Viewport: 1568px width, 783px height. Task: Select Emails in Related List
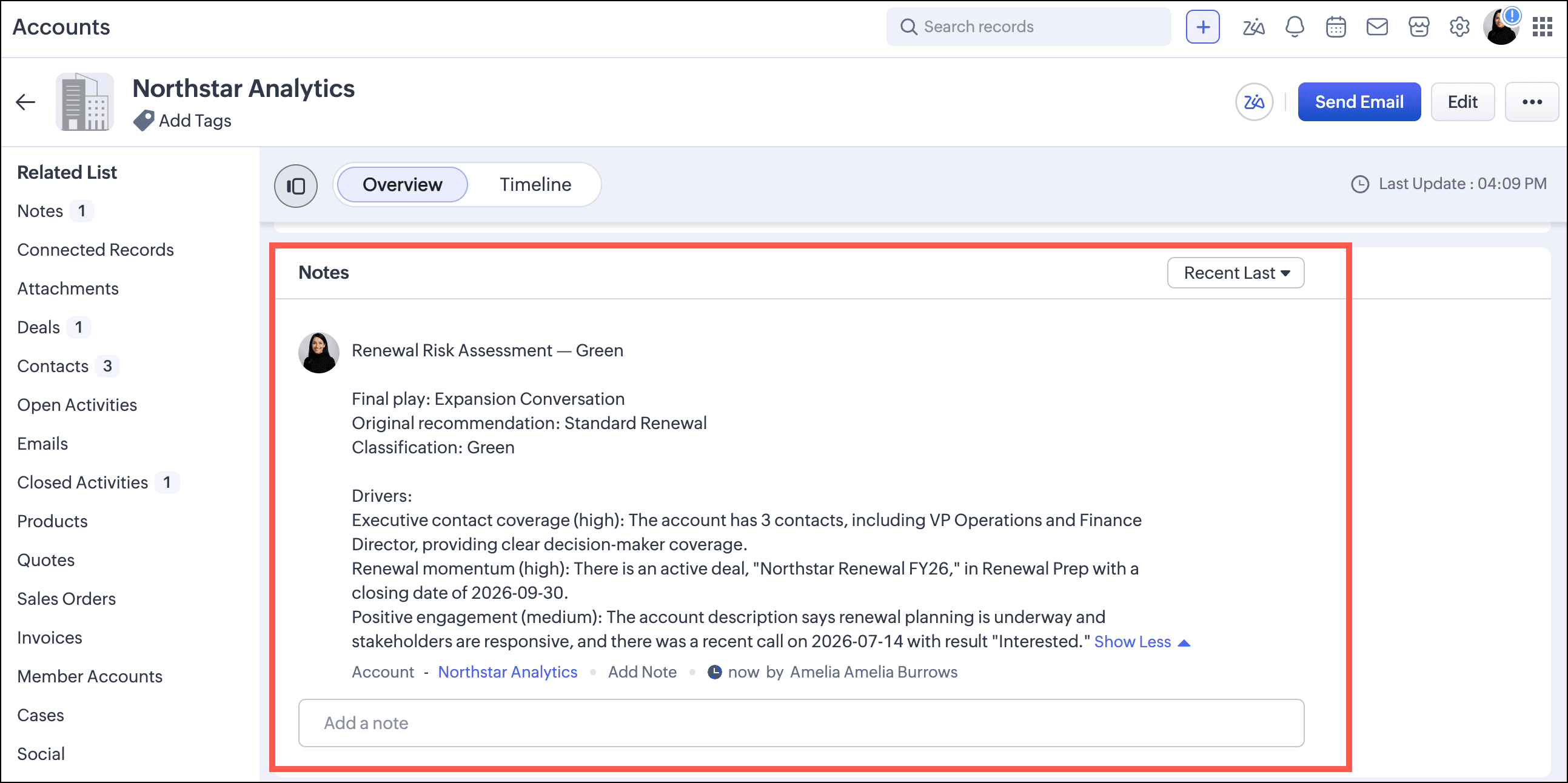pyautogui.click(x=42, y=444)
